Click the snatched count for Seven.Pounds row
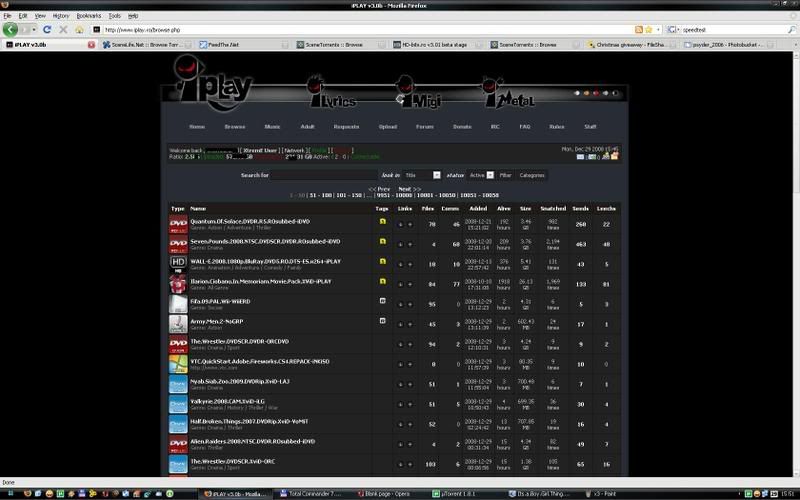 [x=553, y=244]
